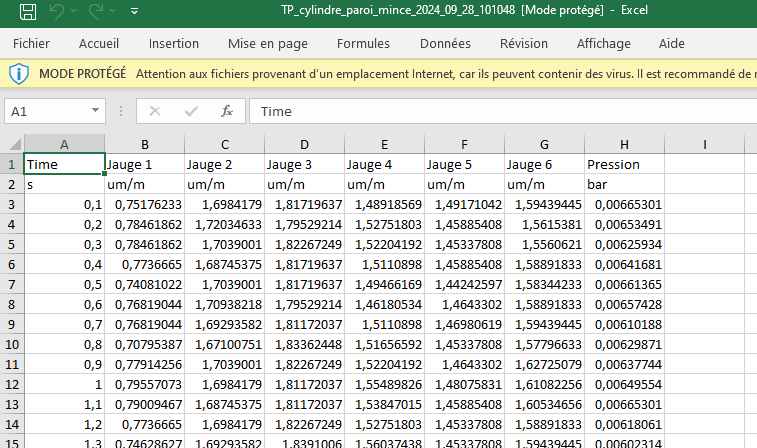This screenshot has width=757, height=448.
Task: Click the Redo arrow icon
Action: [98, 13]
